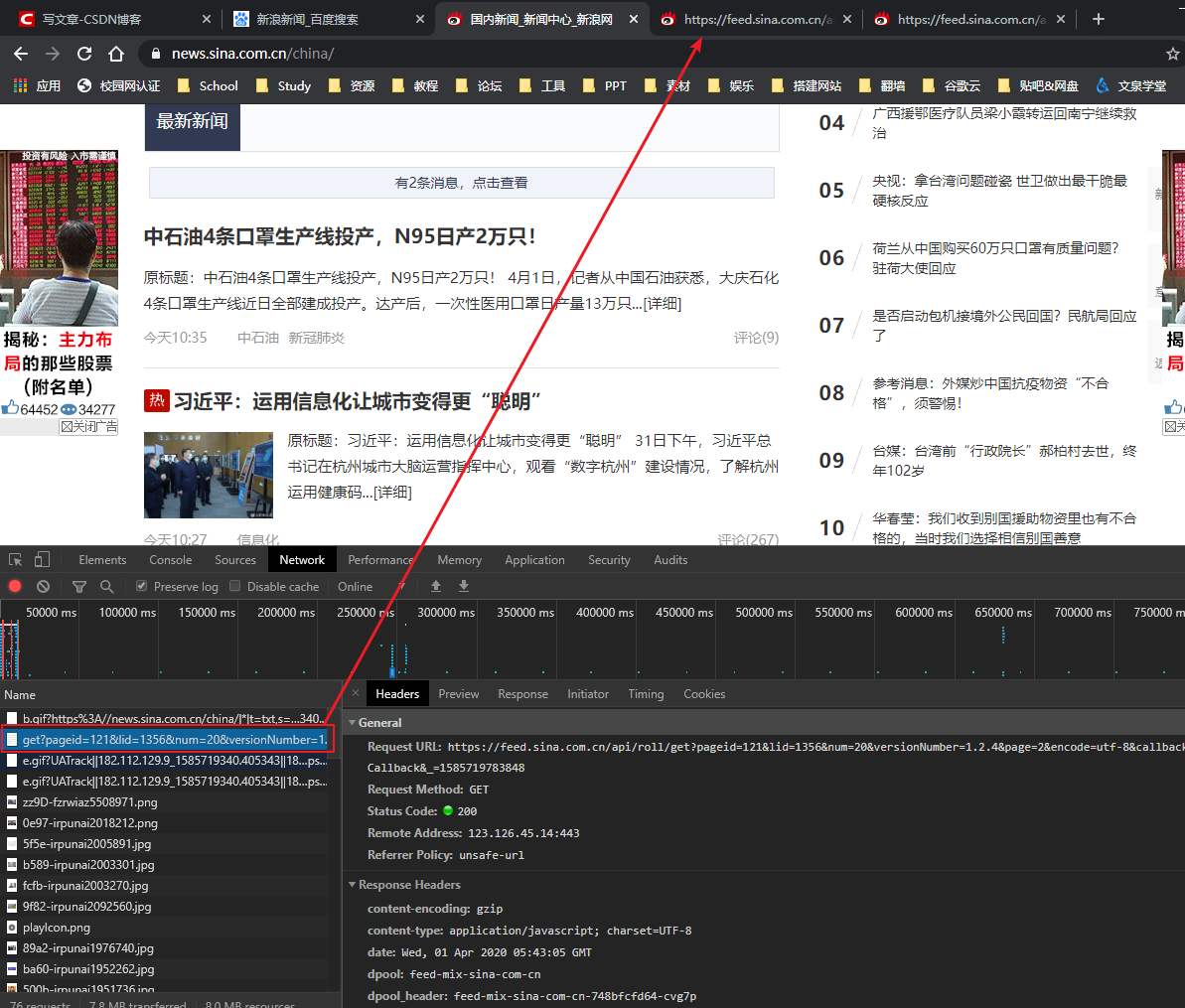Open the 文泉学堂 bookmark
Image resolution: width=1185 pixels, height=1008 pixels.
point(1131,85)
